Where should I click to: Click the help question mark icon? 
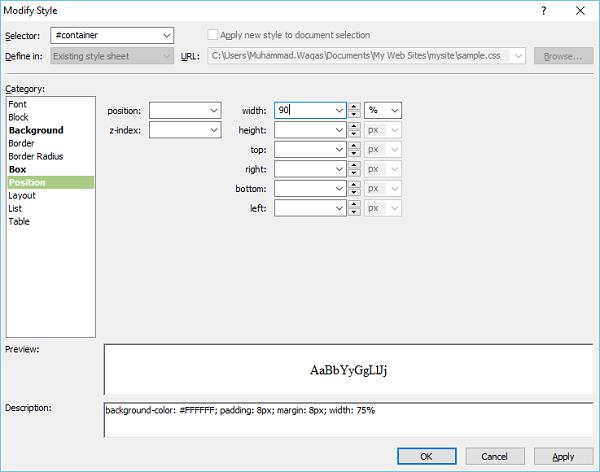(x=543, y=11)
